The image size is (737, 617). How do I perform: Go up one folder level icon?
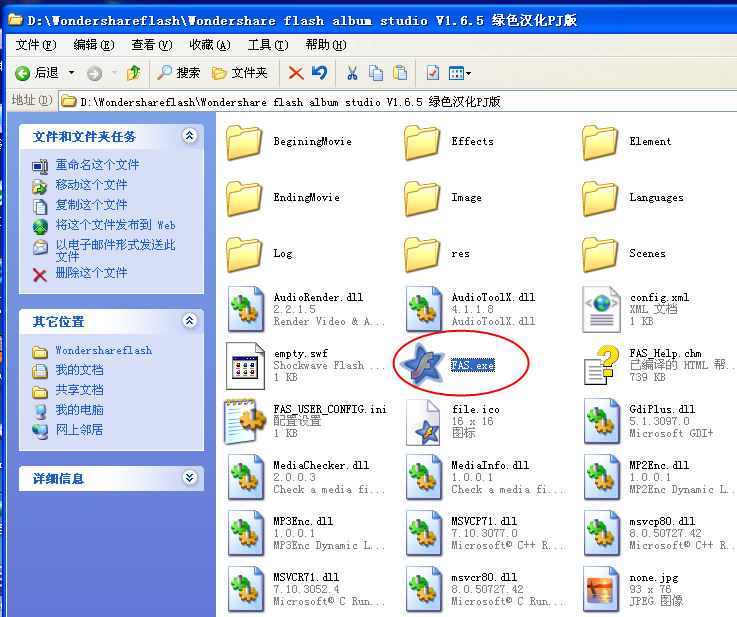(x=133, y=73)
